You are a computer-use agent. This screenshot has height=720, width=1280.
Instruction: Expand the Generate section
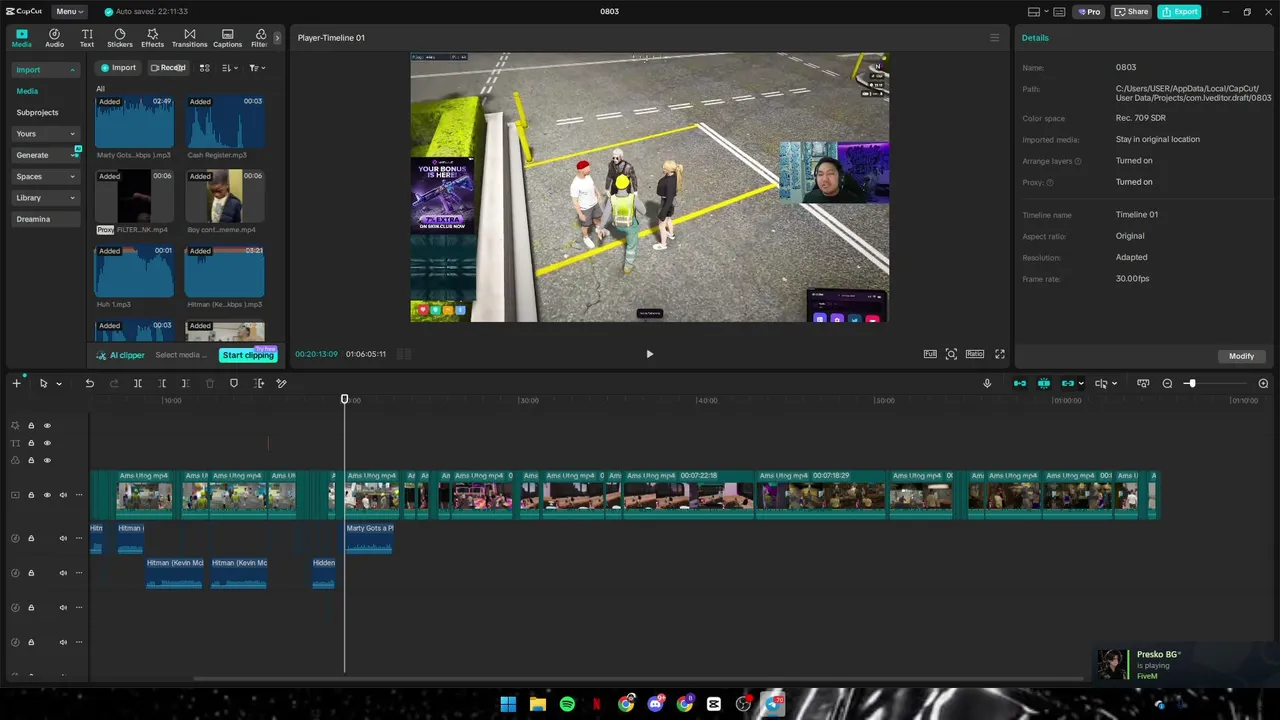tap(45, 155)
